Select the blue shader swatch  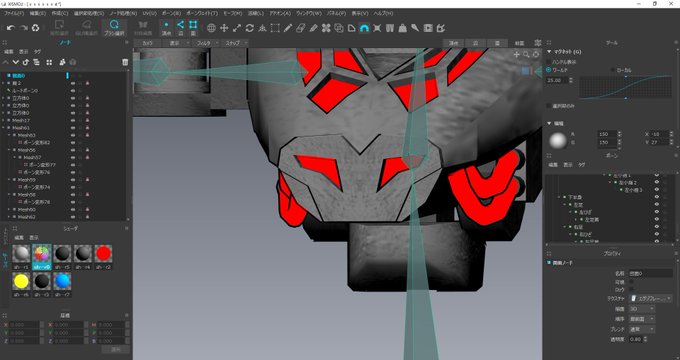coord(62,281)
